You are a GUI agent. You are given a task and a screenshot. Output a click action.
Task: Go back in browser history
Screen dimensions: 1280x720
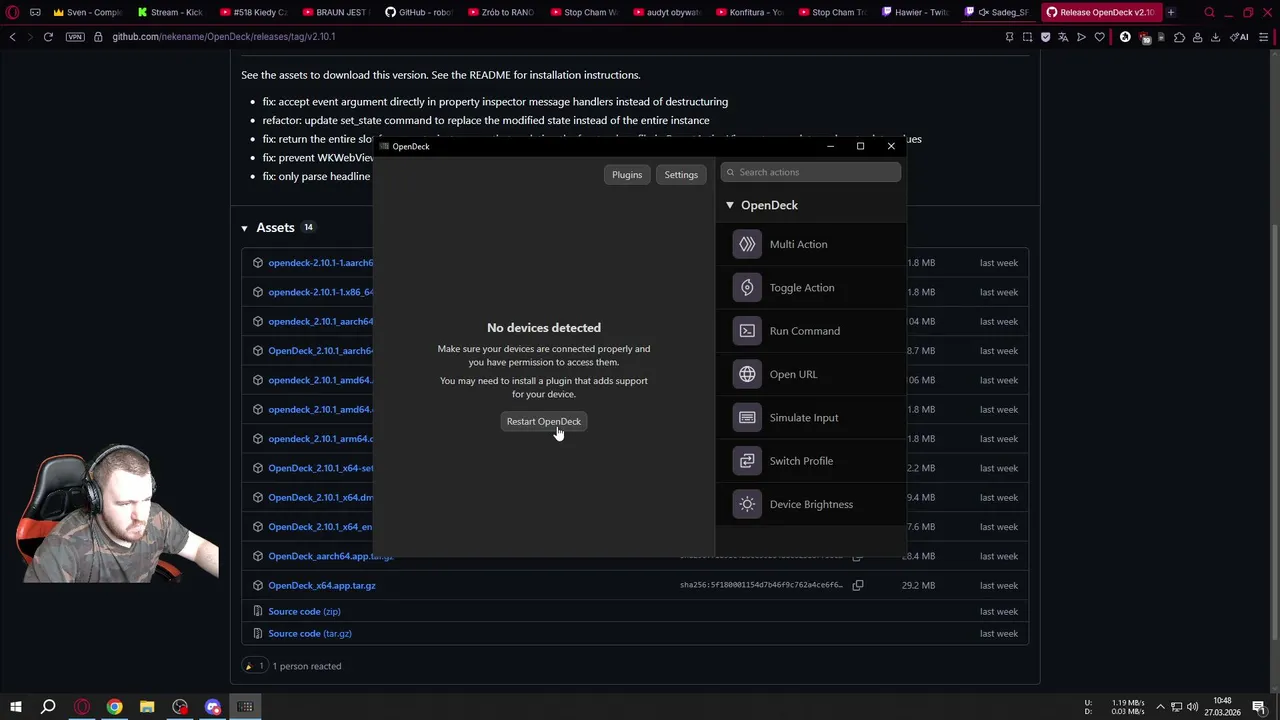pos(13,37)
